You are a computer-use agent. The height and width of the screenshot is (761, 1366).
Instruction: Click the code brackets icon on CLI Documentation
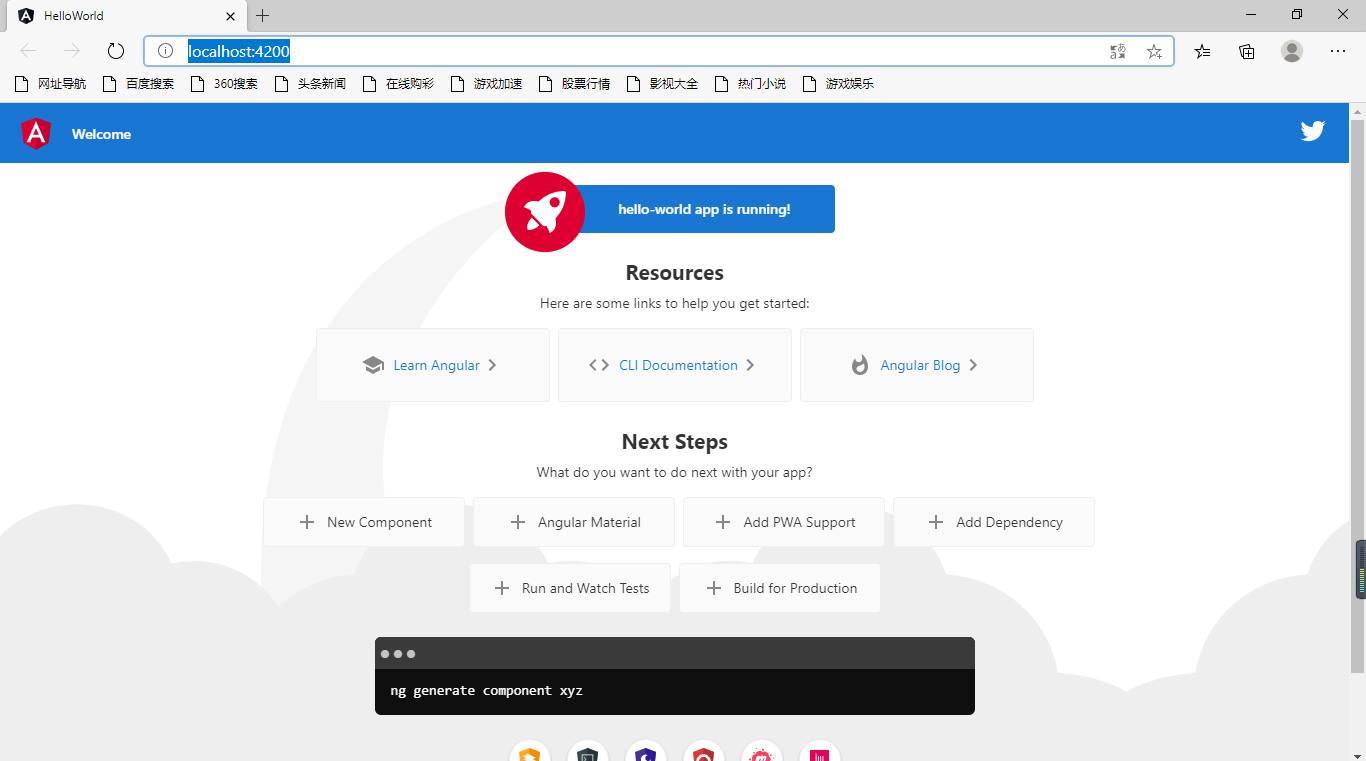coord(599,365)
